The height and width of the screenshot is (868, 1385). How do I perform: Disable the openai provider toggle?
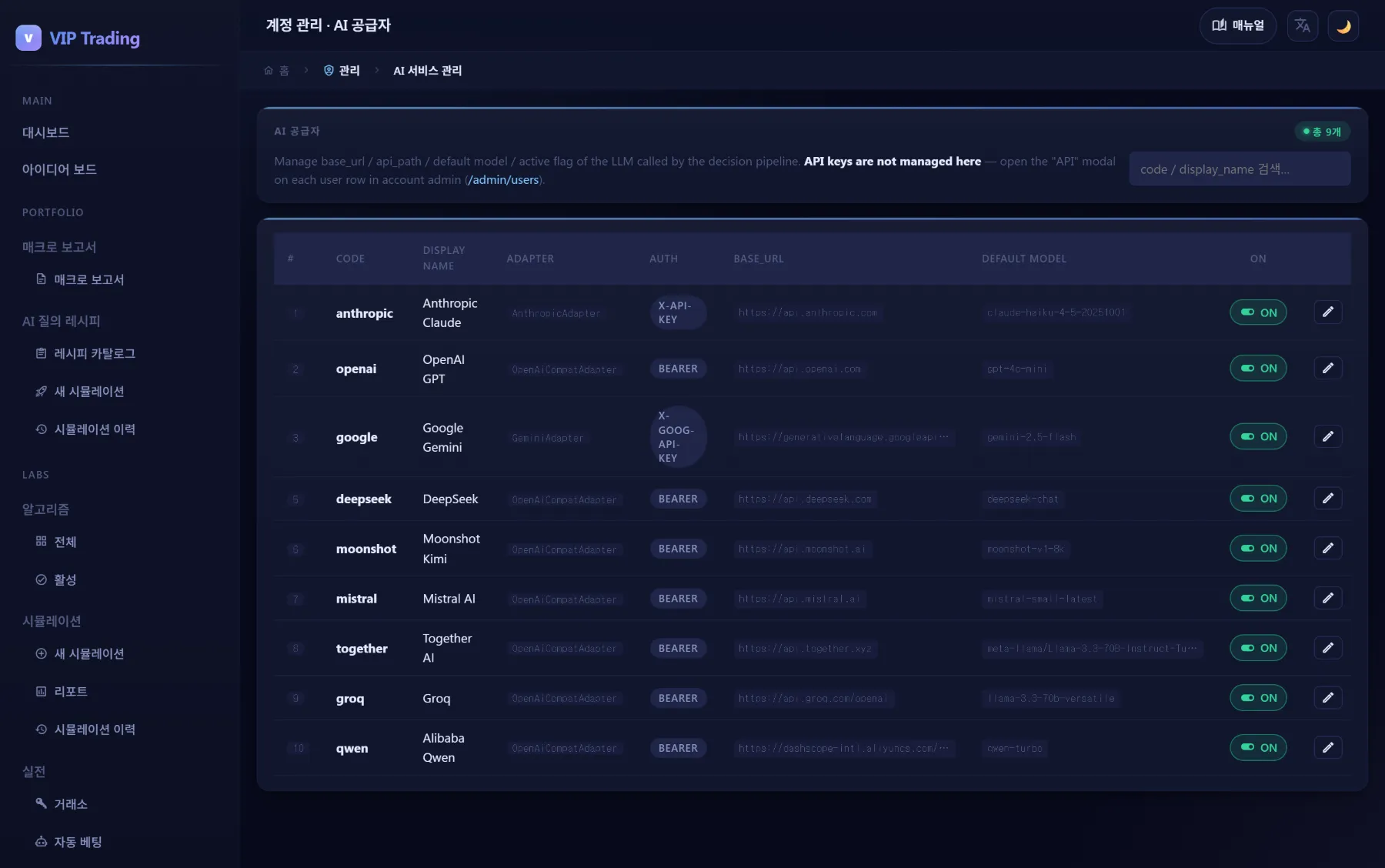[x=1258, y=369]
